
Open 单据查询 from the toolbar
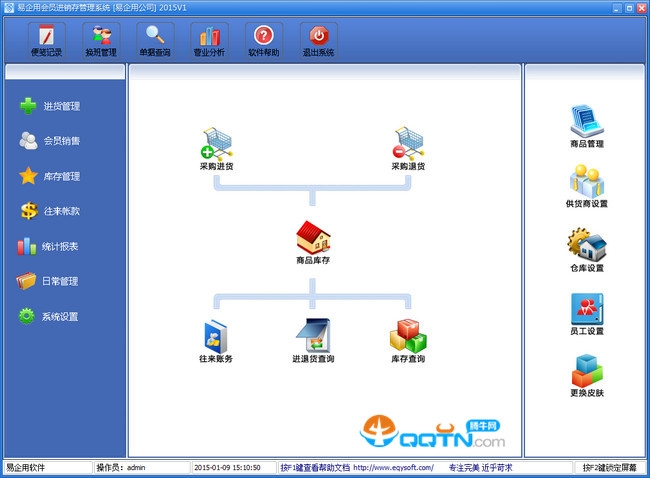155,40
